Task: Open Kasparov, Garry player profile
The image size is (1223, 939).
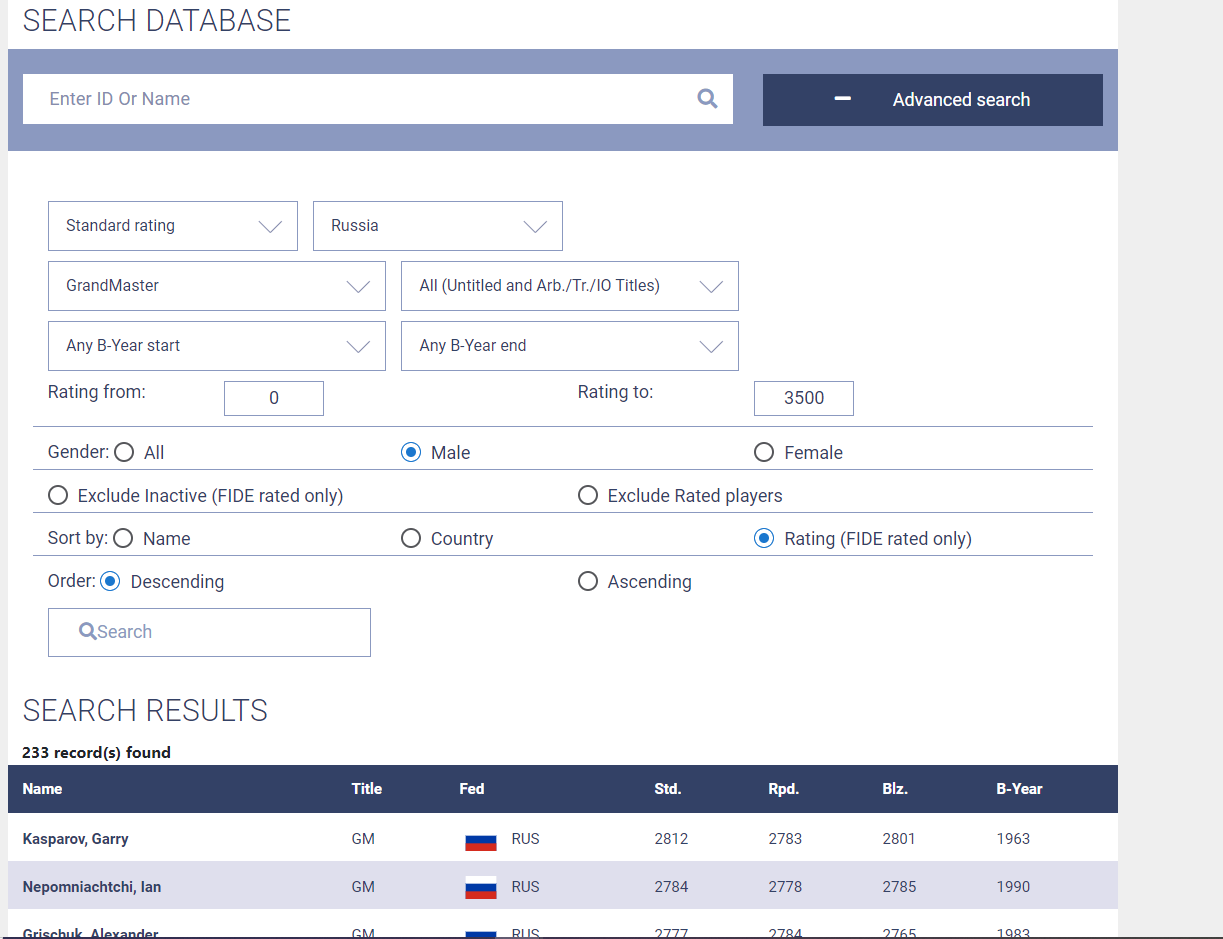Action: (76, 839)
